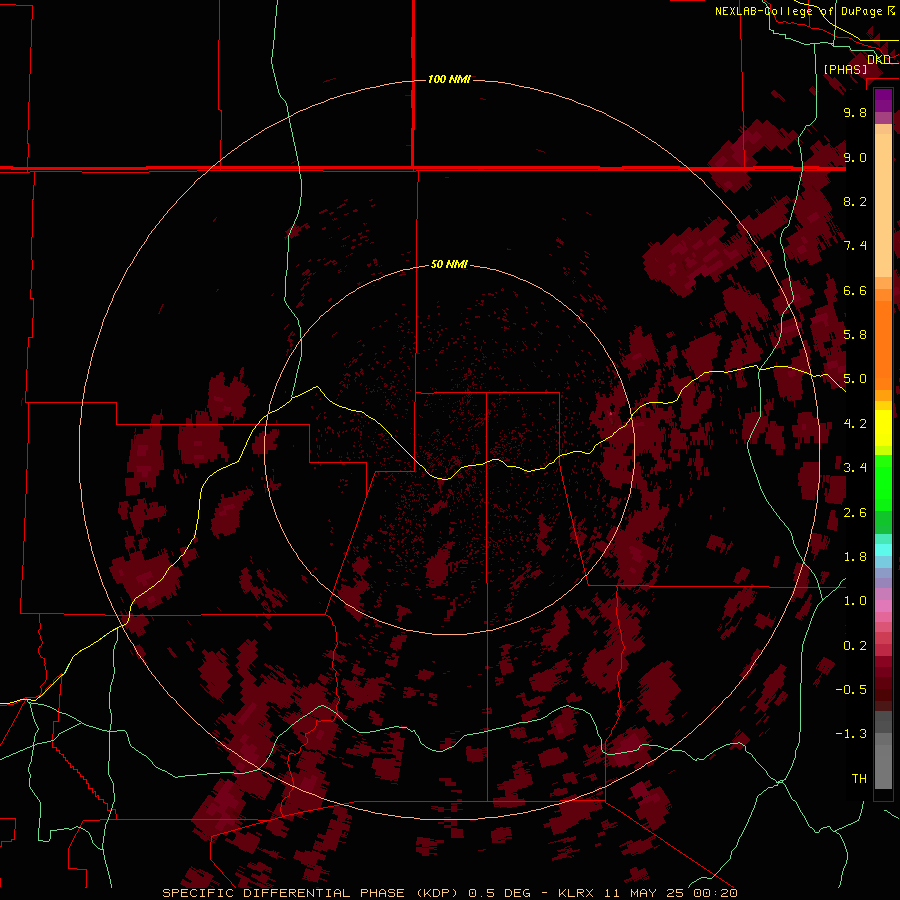
Task: Click the 1.8 value on the color scale
Action: [855, 557]
